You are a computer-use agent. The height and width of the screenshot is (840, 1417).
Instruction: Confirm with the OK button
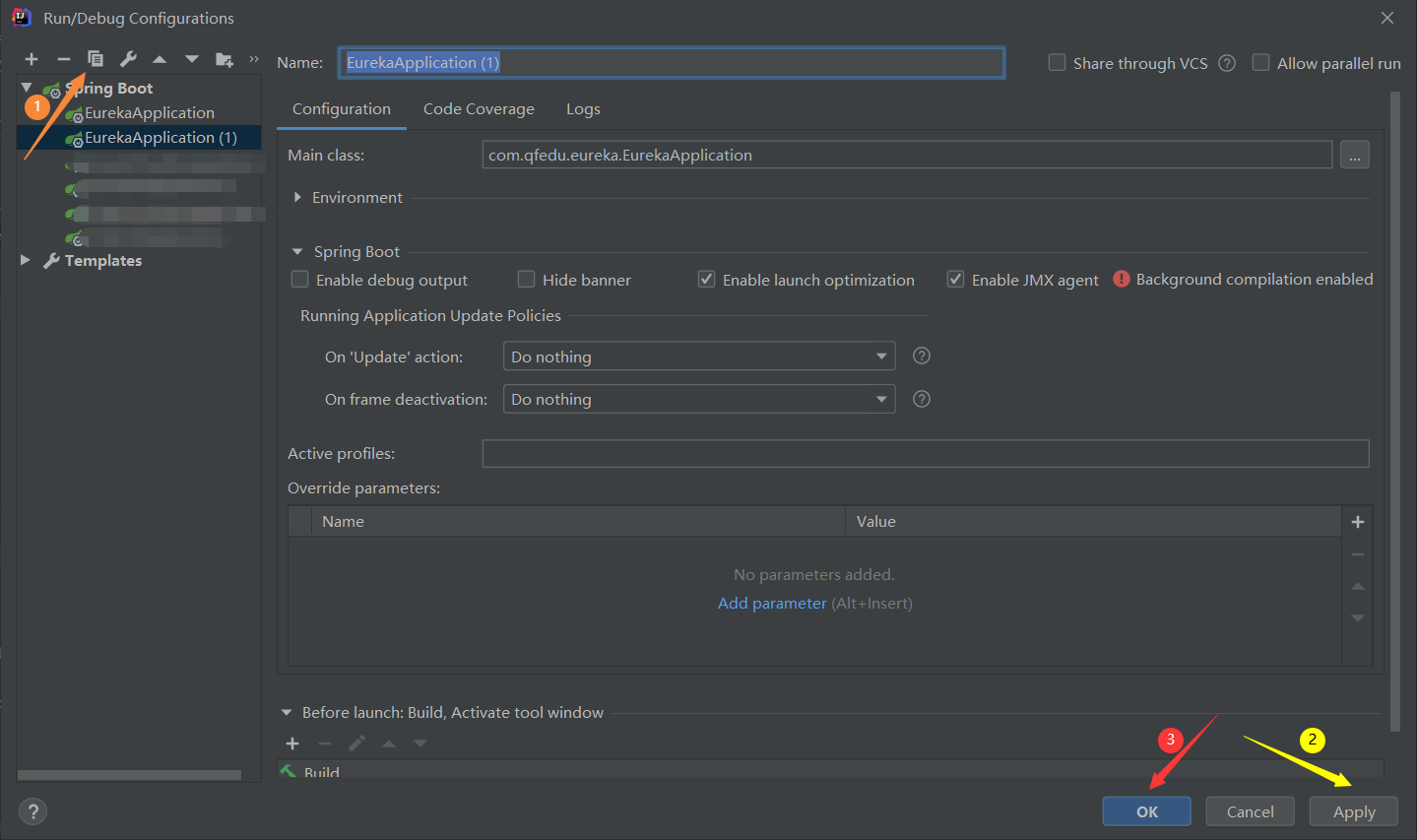pyautogui.click(x=1147, y=811)
